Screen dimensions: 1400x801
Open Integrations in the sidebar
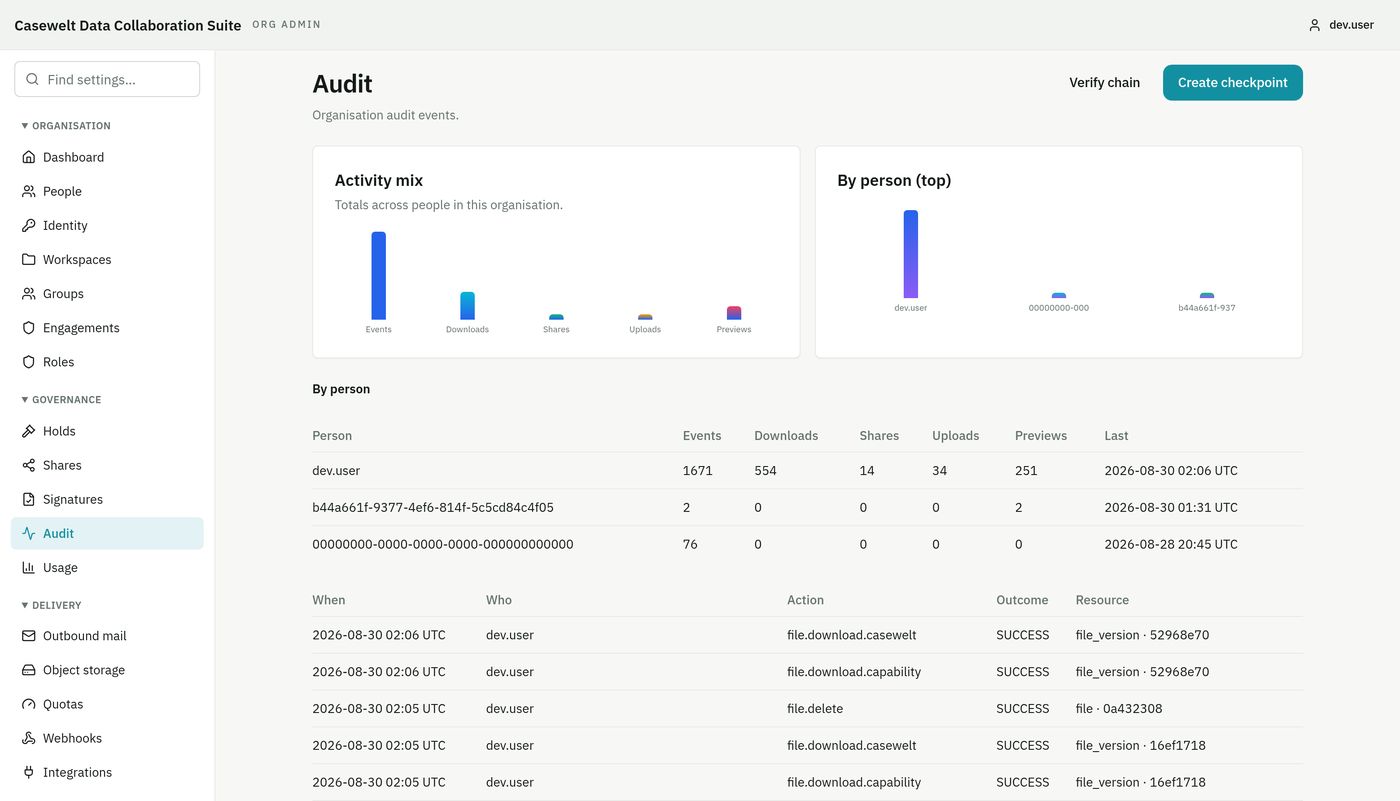[107, 772]
